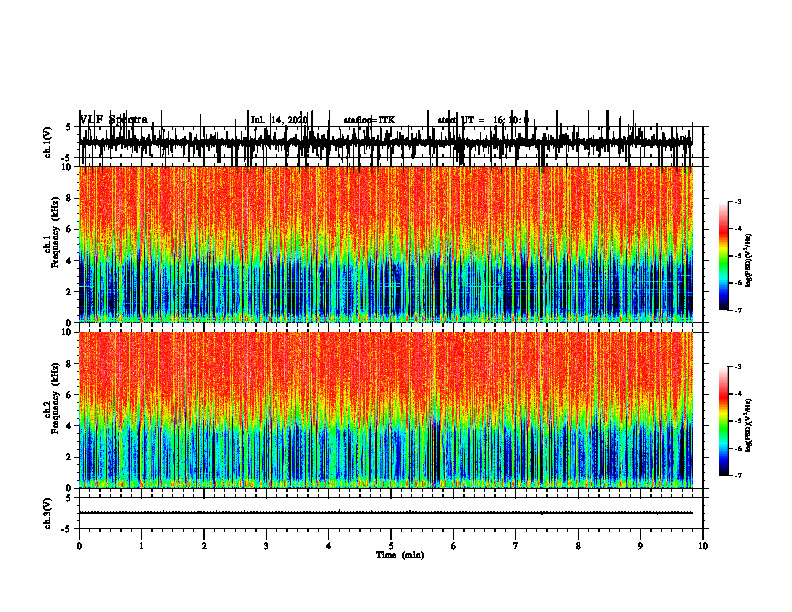Click tick "1" on the time axis
The height and width of the screenshot is (612, 792).
pos(141,546)
